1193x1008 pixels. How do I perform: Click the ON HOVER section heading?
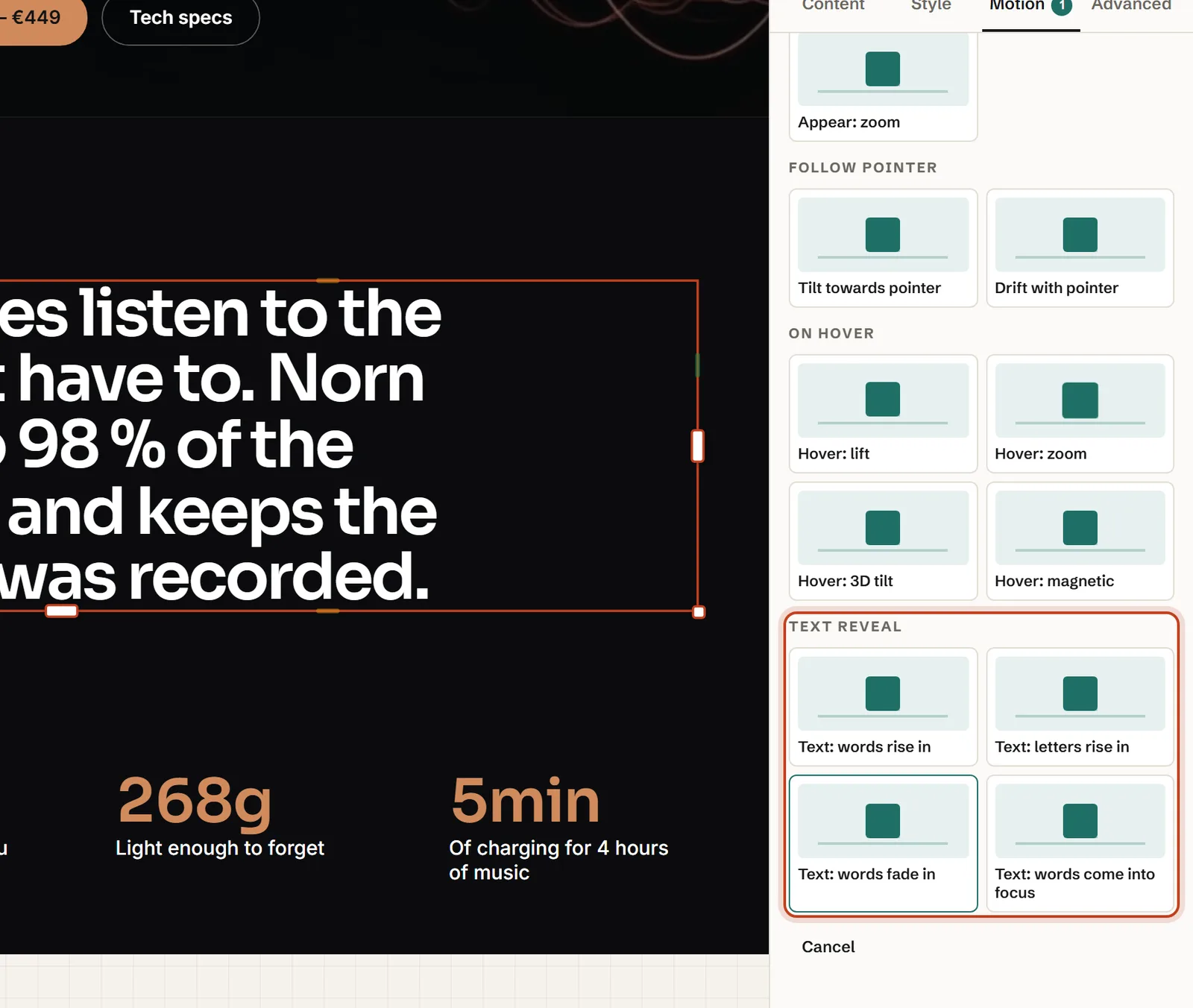(831, 333)
